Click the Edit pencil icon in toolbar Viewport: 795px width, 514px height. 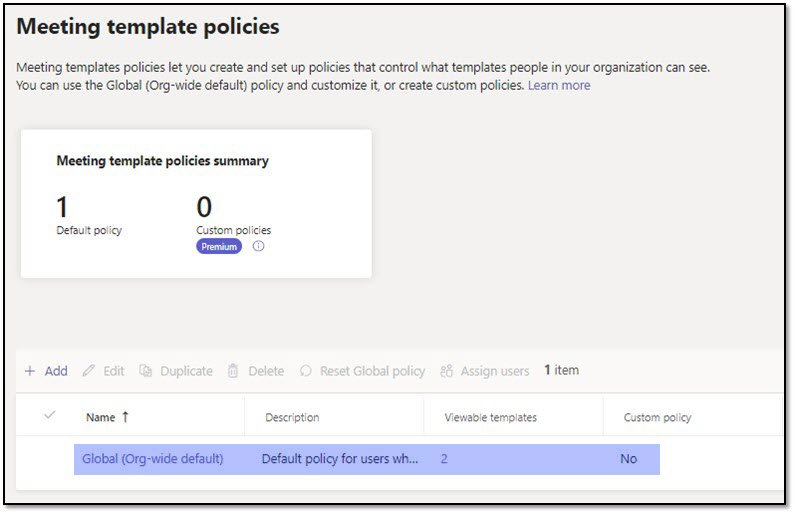point(89,371)
